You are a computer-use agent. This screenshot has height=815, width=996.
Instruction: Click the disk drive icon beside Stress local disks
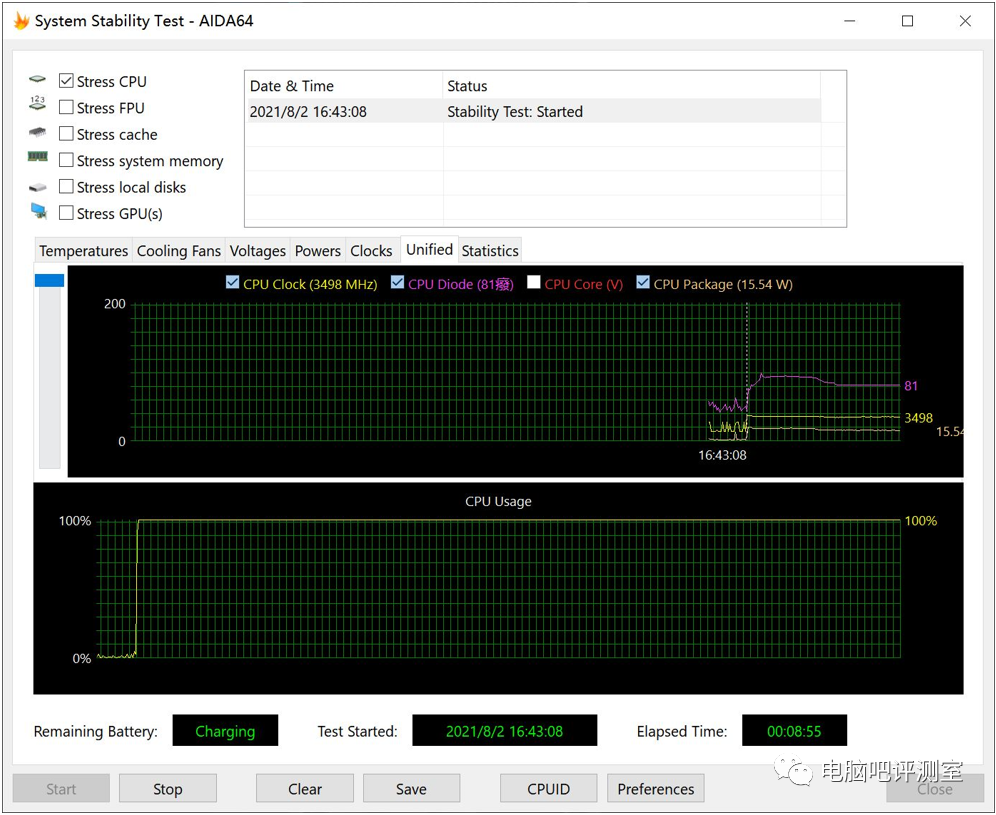[x=37, y=187]
